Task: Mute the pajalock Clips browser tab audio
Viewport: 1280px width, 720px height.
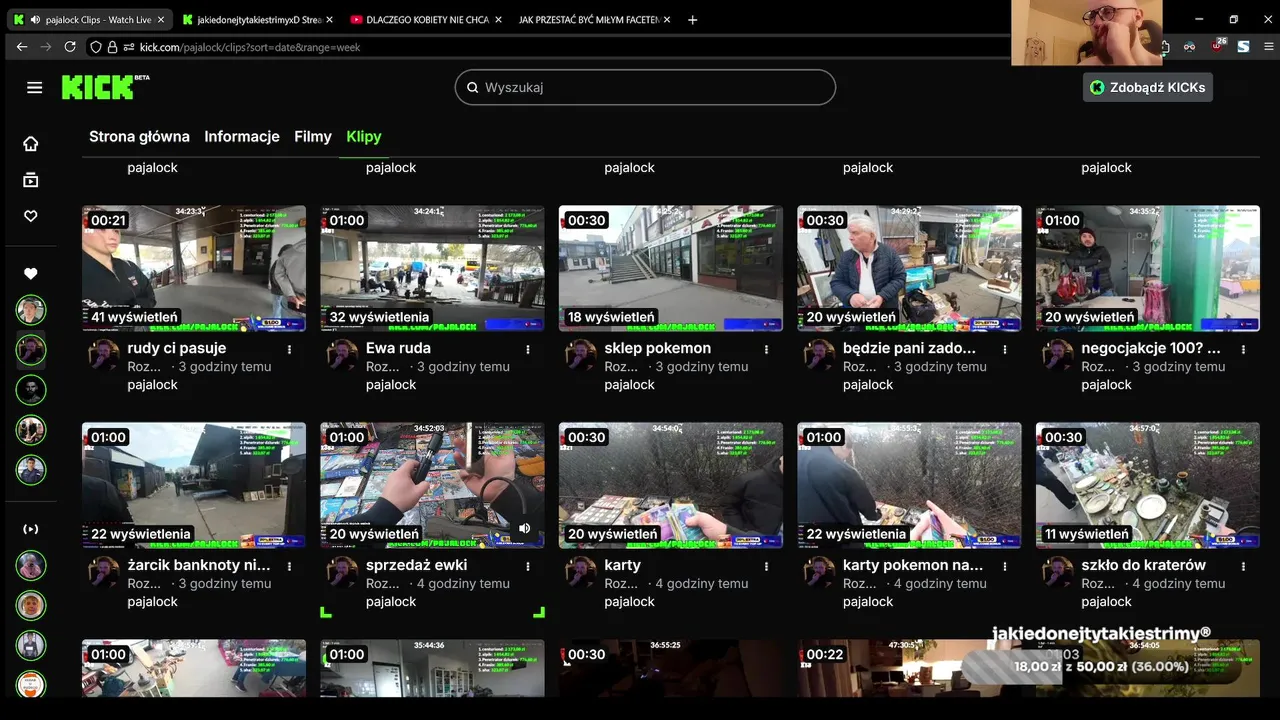Action: pos(35,19)
